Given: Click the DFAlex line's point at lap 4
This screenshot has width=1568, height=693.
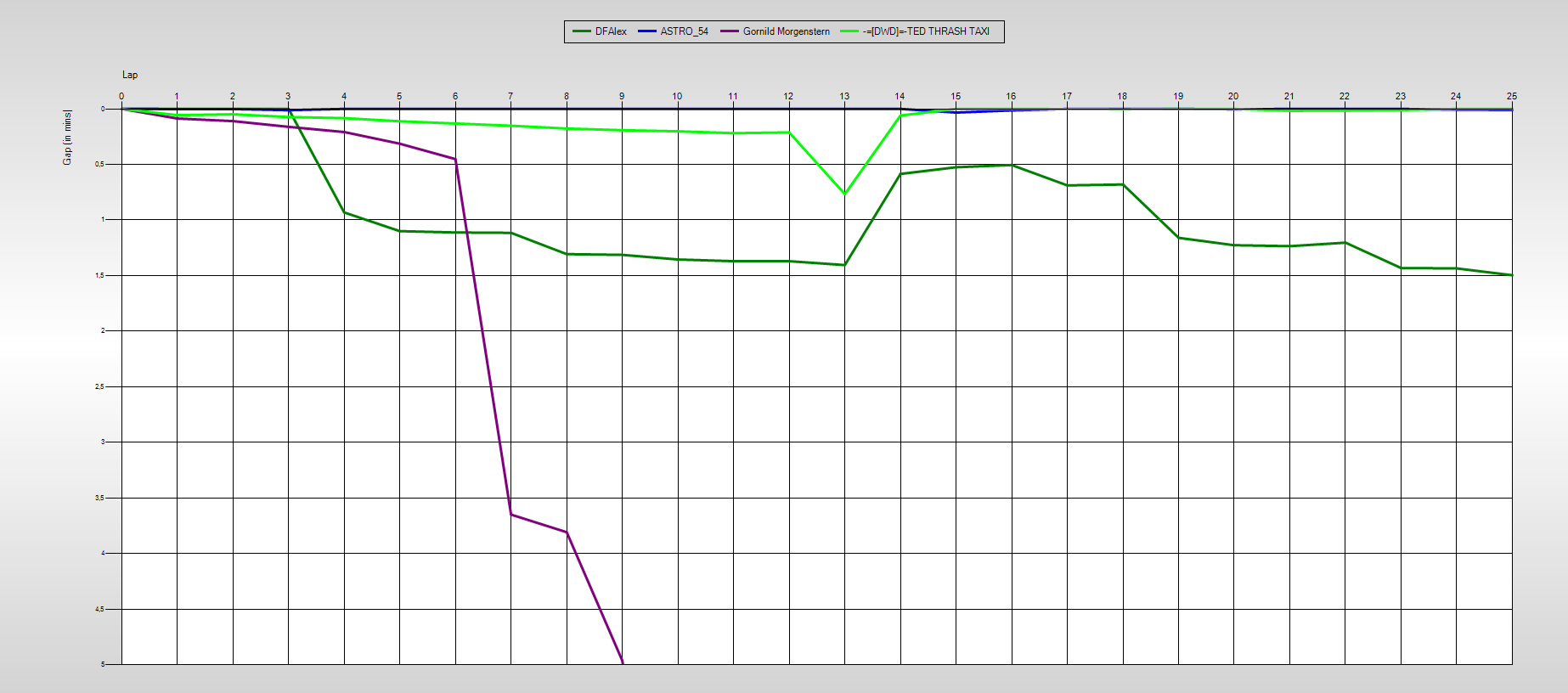Looking at the screenshot, I should click(344, 212).
